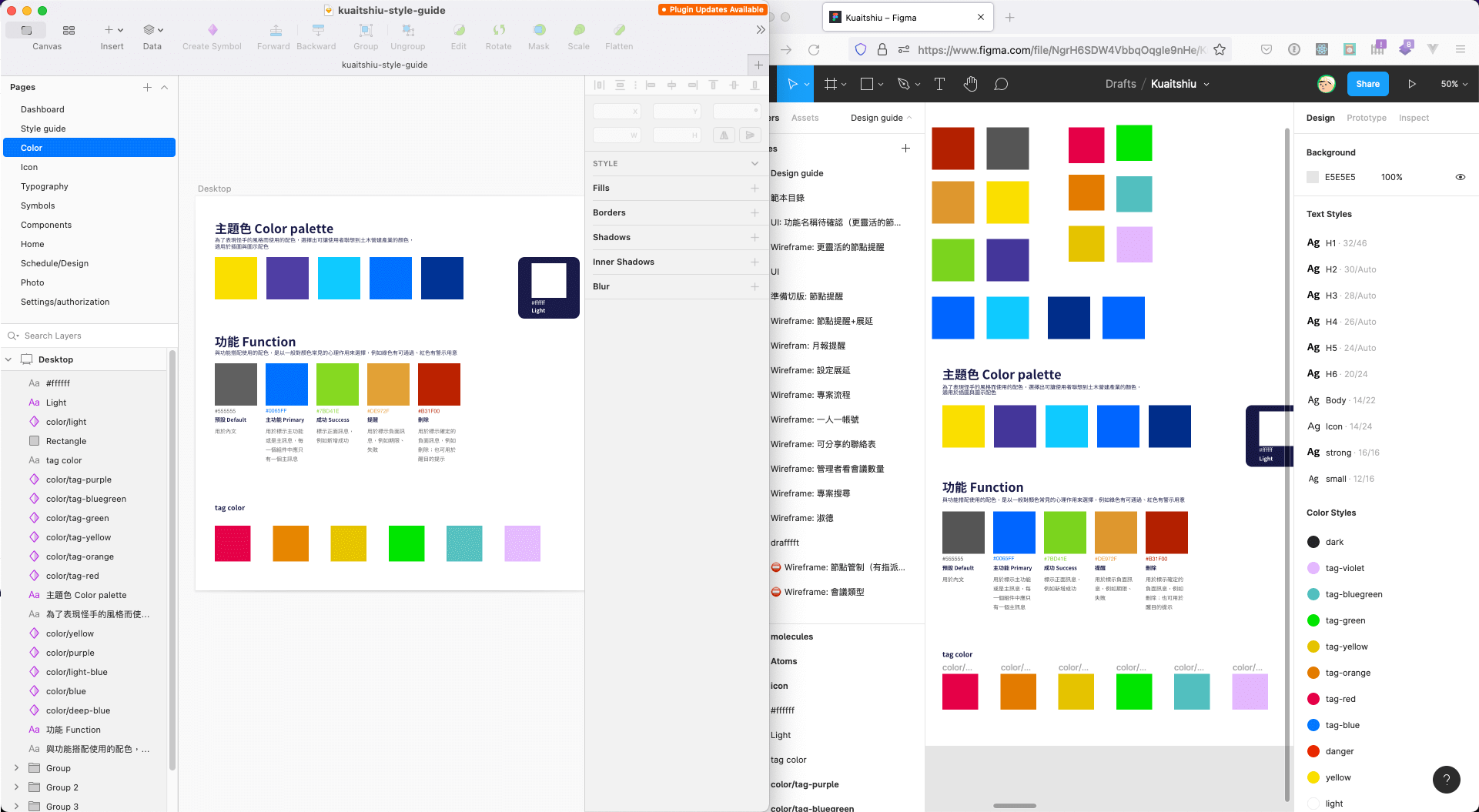This screenshot has height=812, width=1479.
Task: Click the Rotate tool icon
Action: pyautogui.click(x=499, y=30)
